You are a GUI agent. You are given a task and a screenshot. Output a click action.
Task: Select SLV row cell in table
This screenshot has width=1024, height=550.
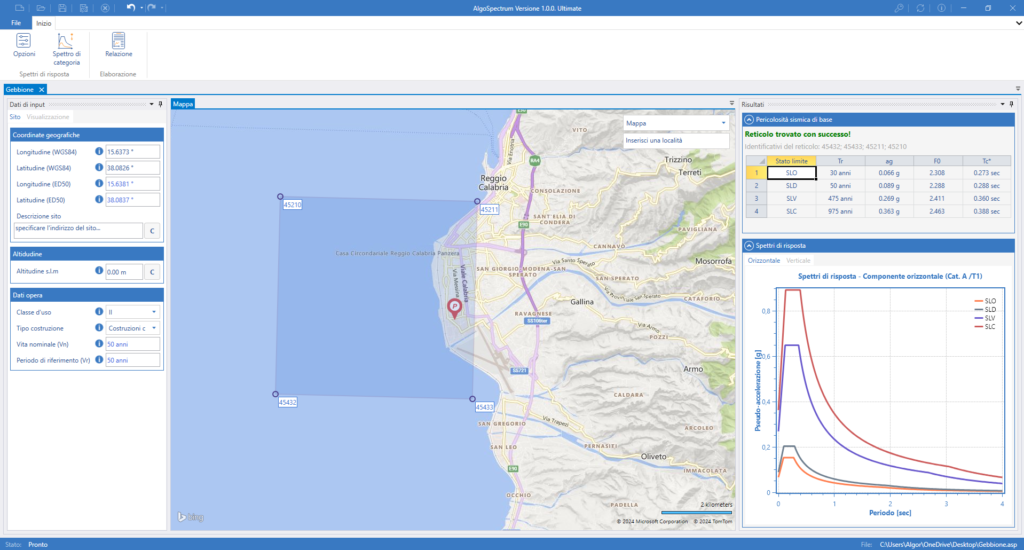pyautogui.click(x=792, y=199)
